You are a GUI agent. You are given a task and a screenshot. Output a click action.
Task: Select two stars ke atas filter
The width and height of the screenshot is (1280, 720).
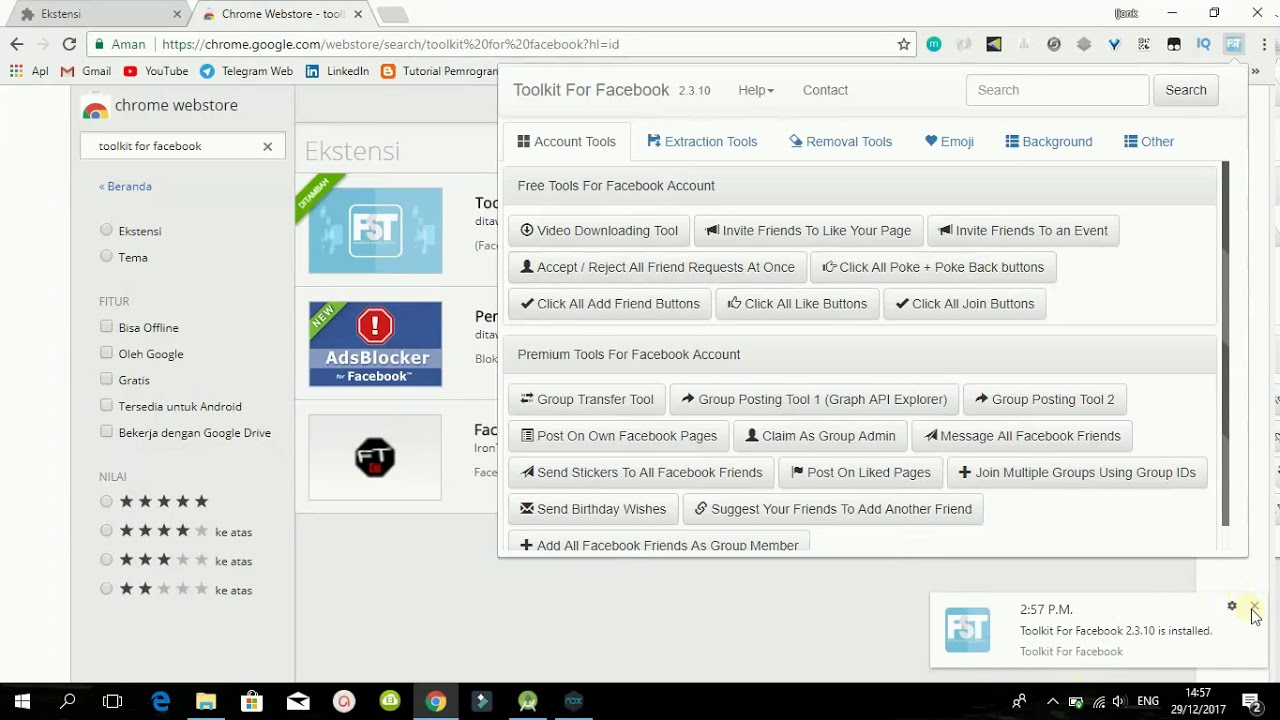click(x=106, y=588)
